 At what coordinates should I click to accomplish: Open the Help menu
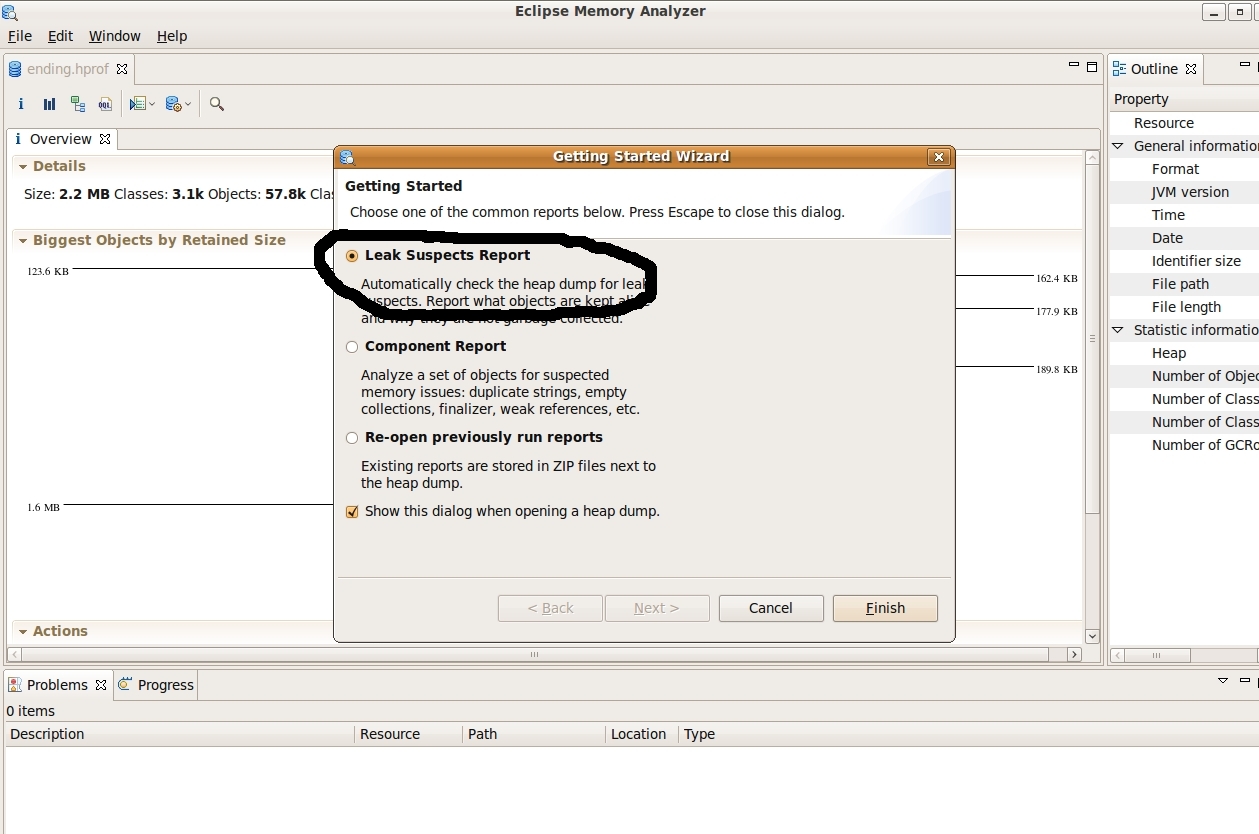click(172, 36)
